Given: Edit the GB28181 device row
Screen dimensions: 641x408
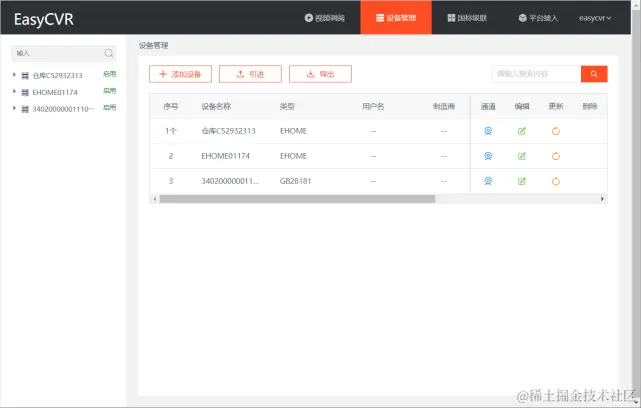Looking at the screenshot, I should click(522, 181).
